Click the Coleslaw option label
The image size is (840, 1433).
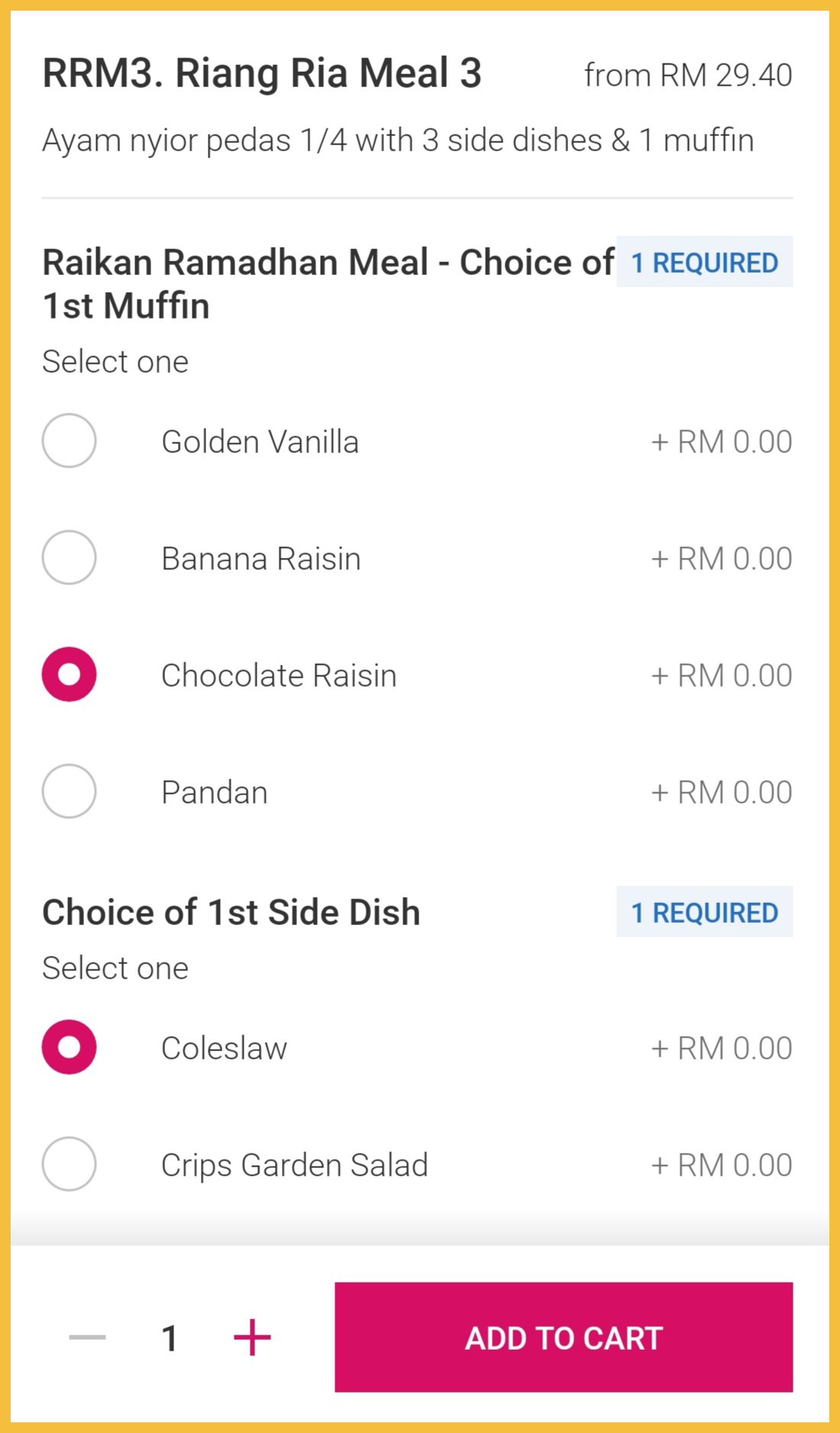coord(224,1048)
